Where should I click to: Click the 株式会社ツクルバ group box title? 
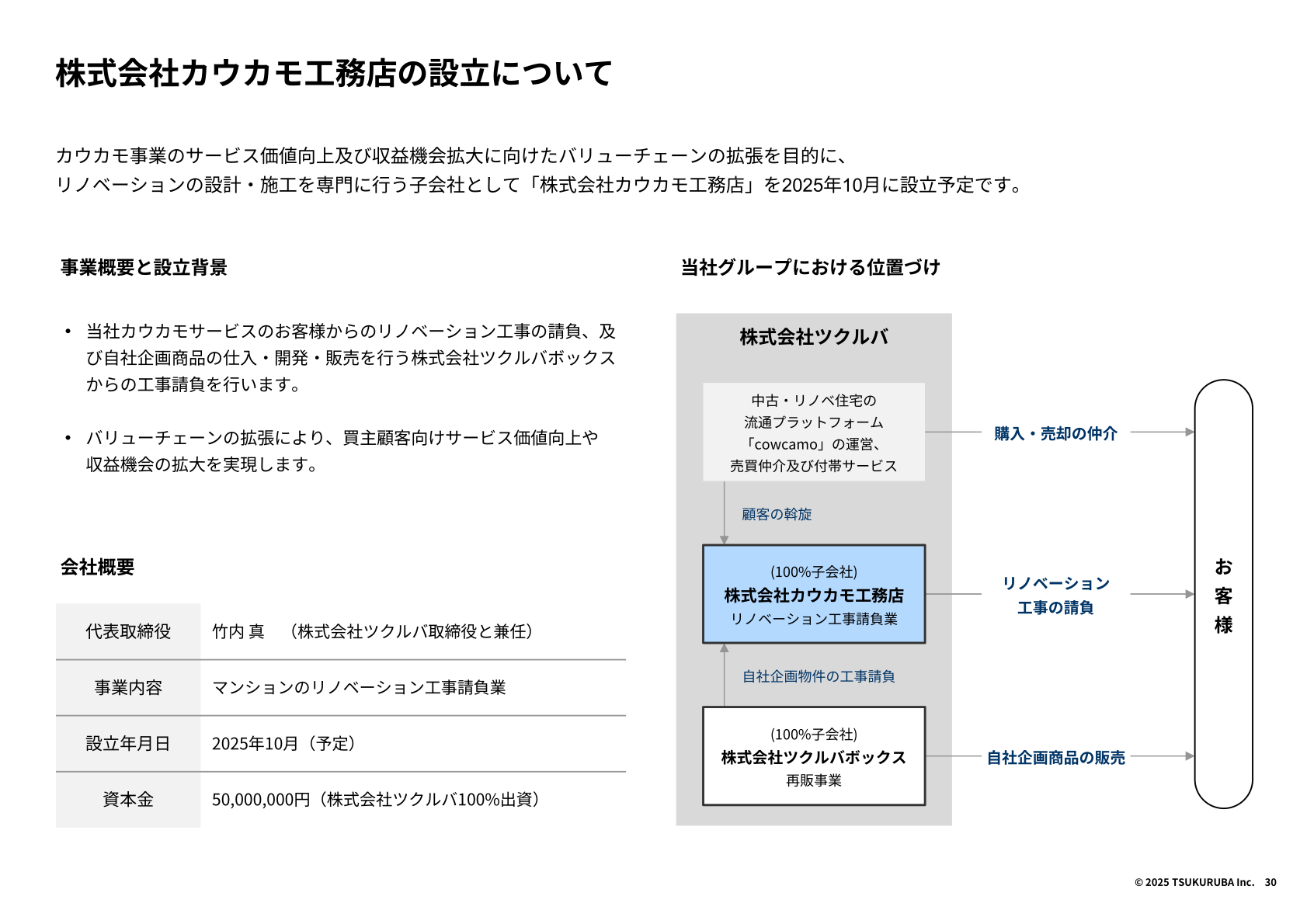814,337
